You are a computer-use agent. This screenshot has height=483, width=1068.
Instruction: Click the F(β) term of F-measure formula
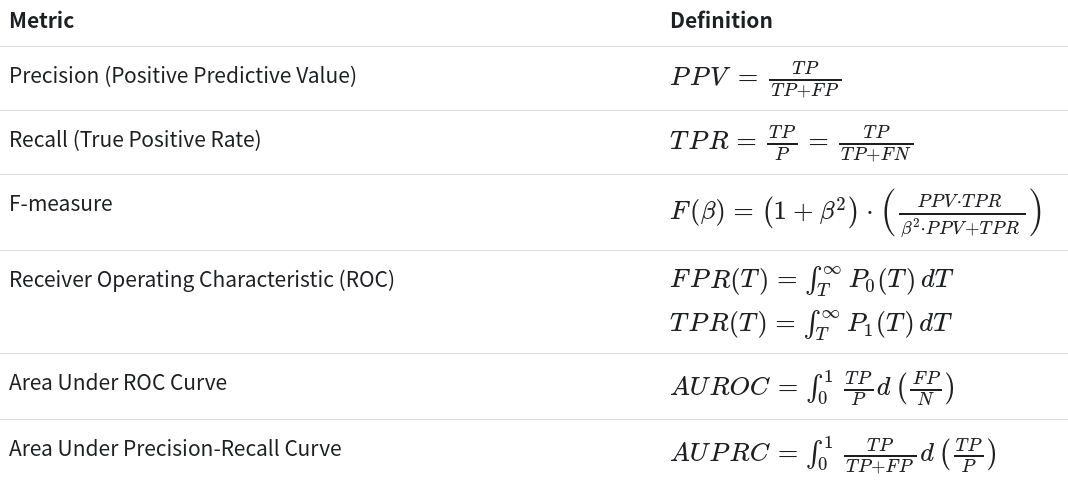coord(697,213)
